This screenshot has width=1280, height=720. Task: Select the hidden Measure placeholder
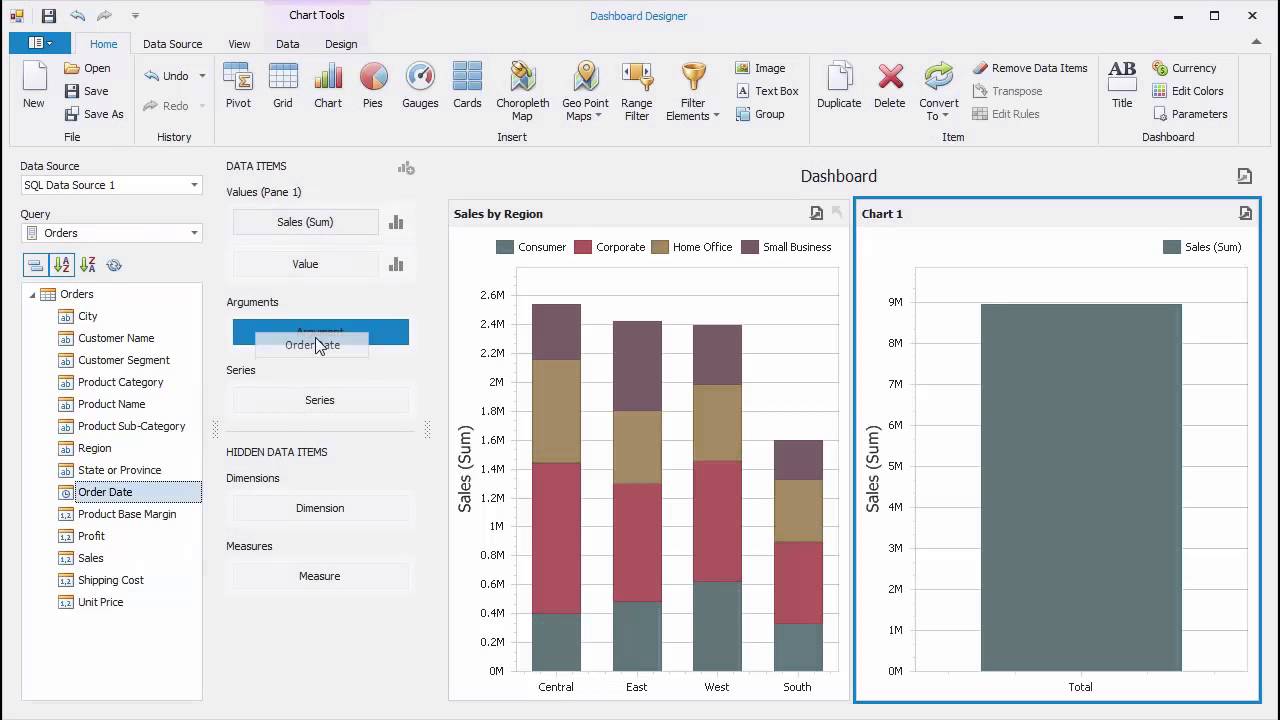point(320,576)
